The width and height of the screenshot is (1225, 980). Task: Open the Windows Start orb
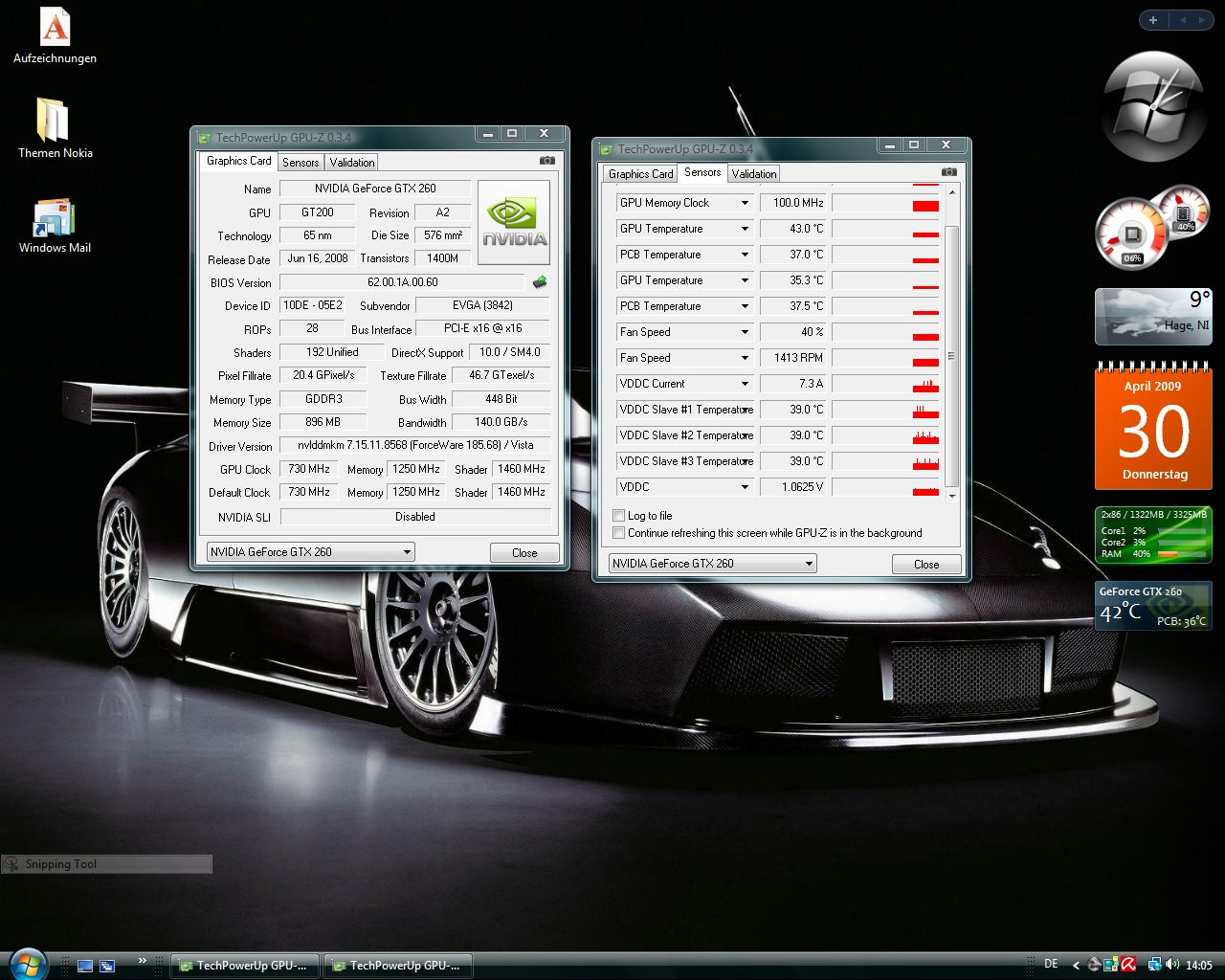point(27,964)
